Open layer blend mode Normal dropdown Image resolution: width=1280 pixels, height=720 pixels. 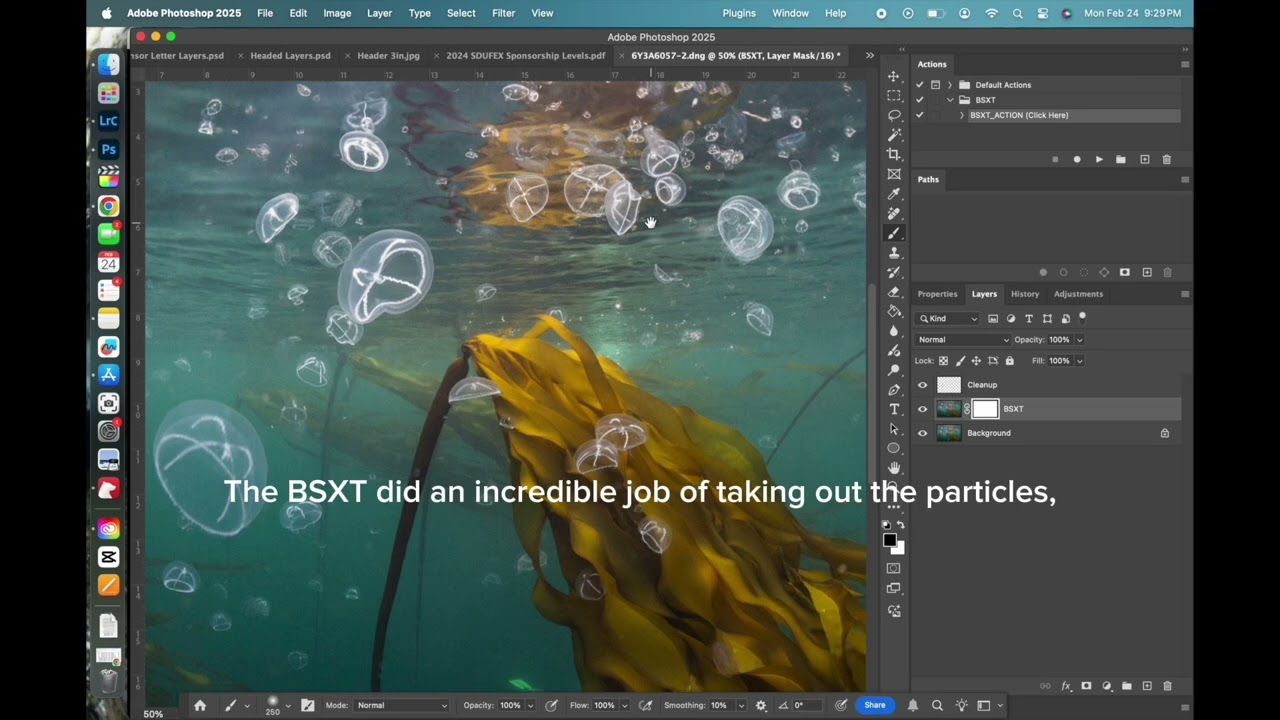click(x=963, y=340)
